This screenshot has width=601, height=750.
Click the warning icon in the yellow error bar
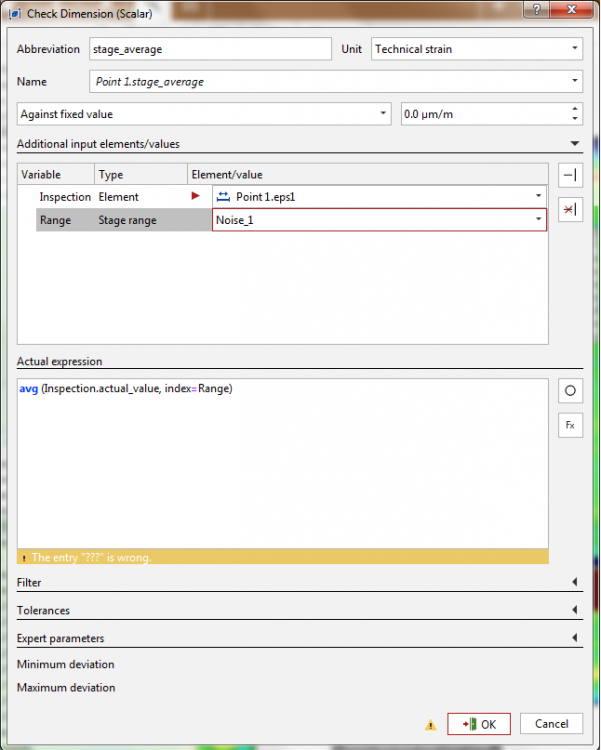(x=24, y=558)
